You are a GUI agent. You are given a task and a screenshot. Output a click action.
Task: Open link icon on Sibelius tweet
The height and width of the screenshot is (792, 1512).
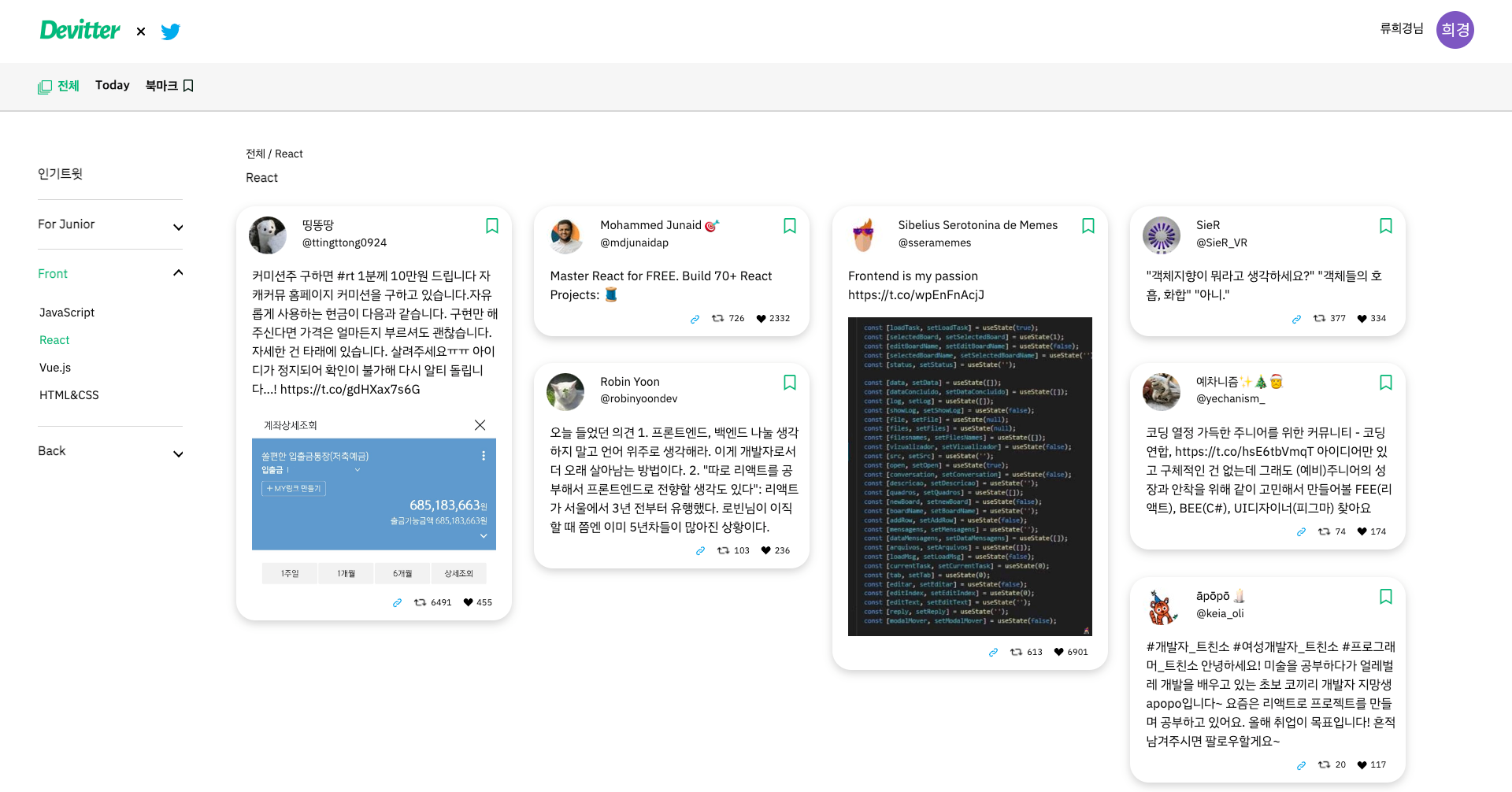[x=993, y=653]
